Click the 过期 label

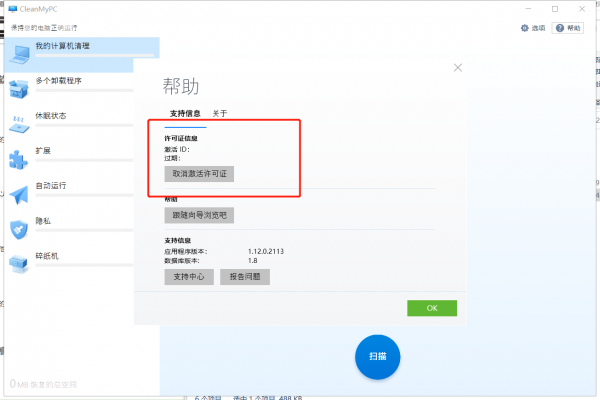pos(172,158)
